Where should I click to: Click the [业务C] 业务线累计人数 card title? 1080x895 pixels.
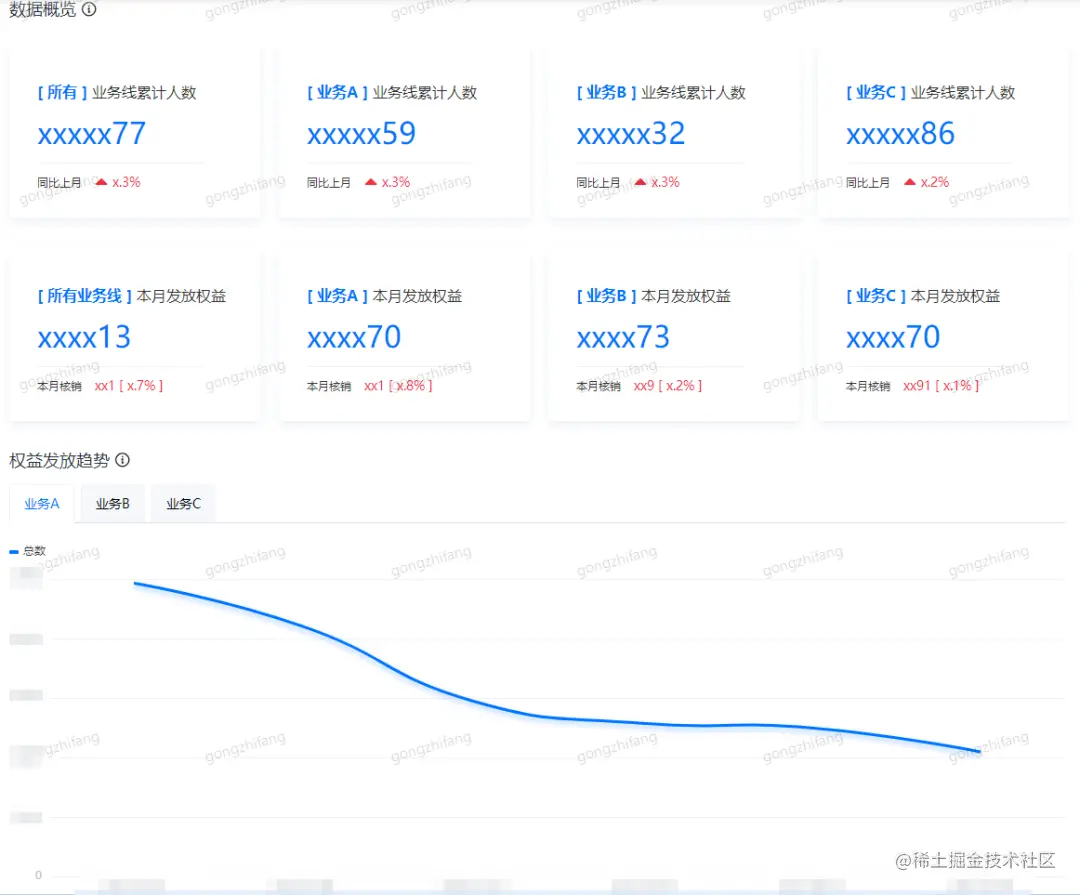tap(931, 92)
